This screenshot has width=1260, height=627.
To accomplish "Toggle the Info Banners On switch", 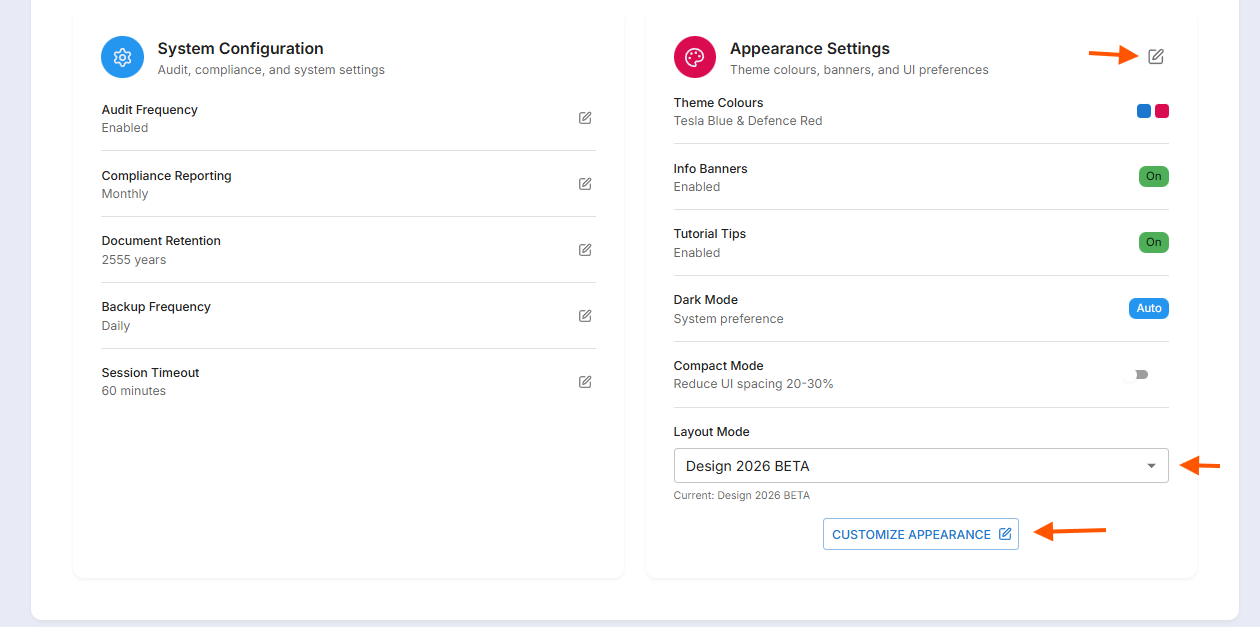I will pyautogui.click(x=1153, y=177).
